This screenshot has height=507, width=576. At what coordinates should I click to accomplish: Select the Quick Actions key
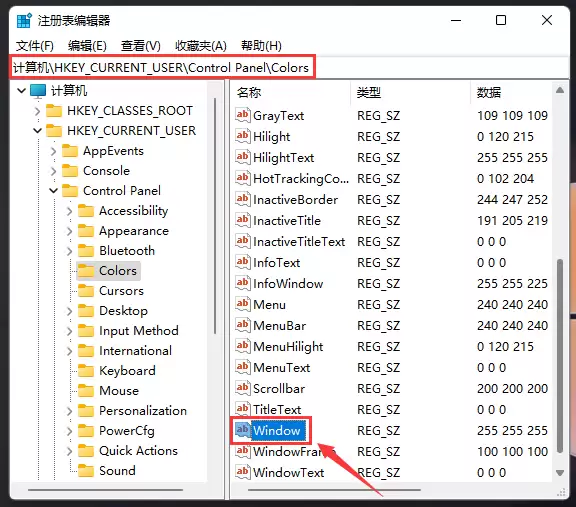point(138,451)
